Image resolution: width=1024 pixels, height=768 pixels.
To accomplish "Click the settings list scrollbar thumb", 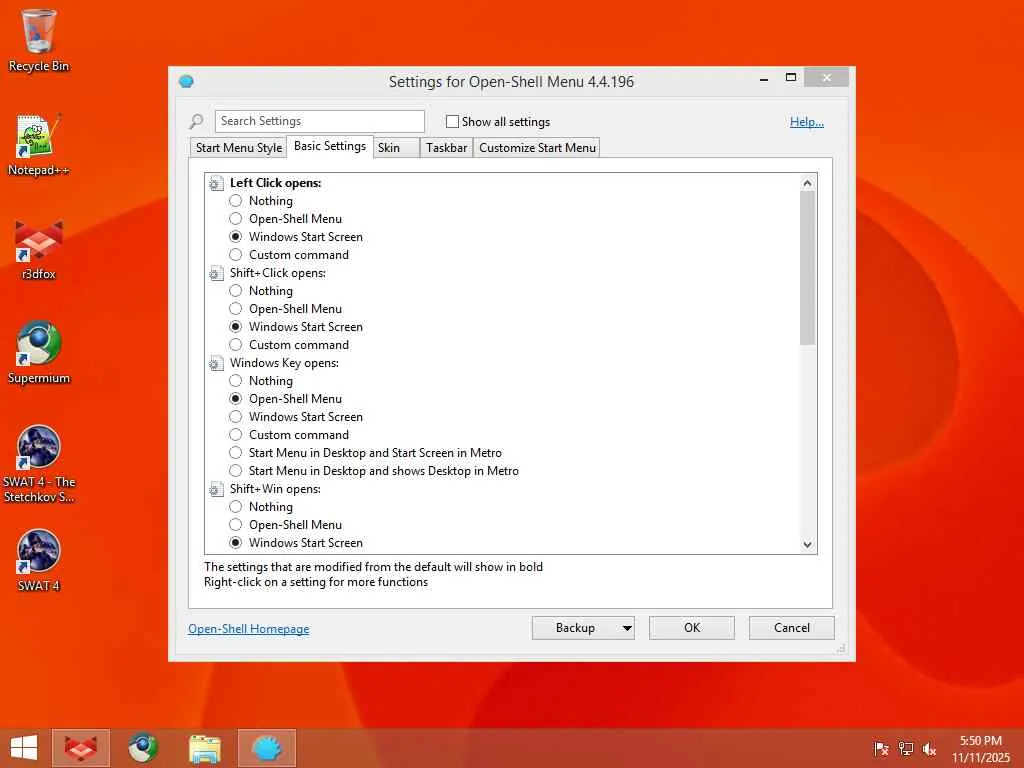I will click(x=808, y=268).
